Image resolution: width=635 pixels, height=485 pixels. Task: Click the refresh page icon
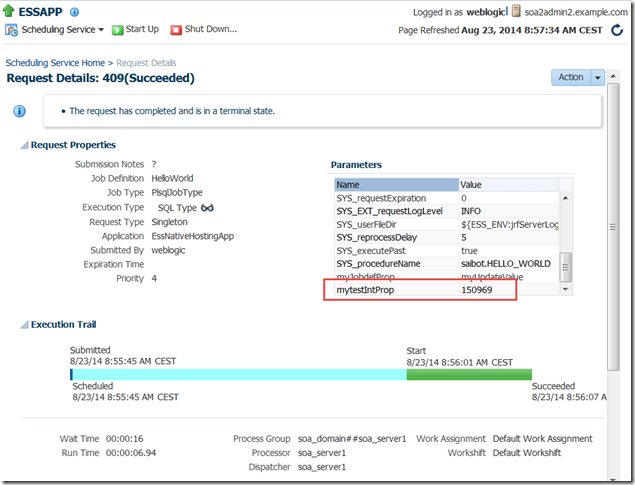point(620,31)
